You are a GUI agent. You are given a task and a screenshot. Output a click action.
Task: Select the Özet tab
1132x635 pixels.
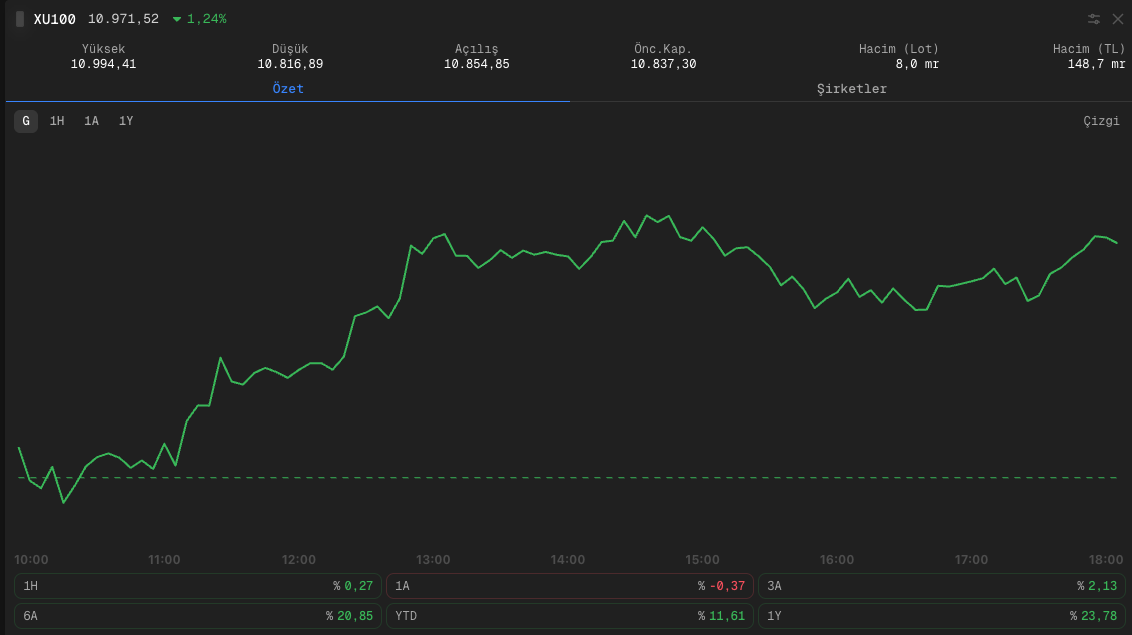click(288, 88)
